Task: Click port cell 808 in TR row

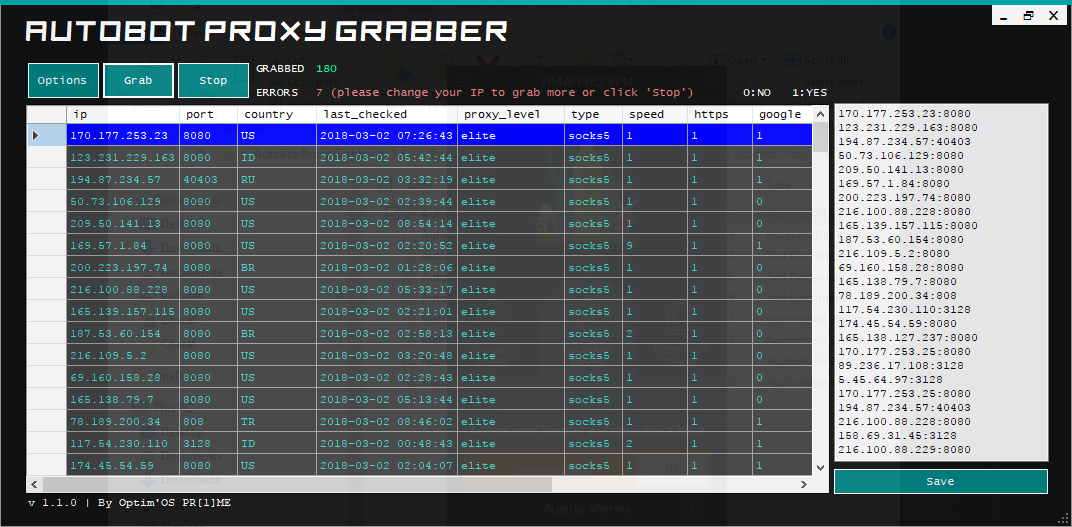Action: click(209, 422)
